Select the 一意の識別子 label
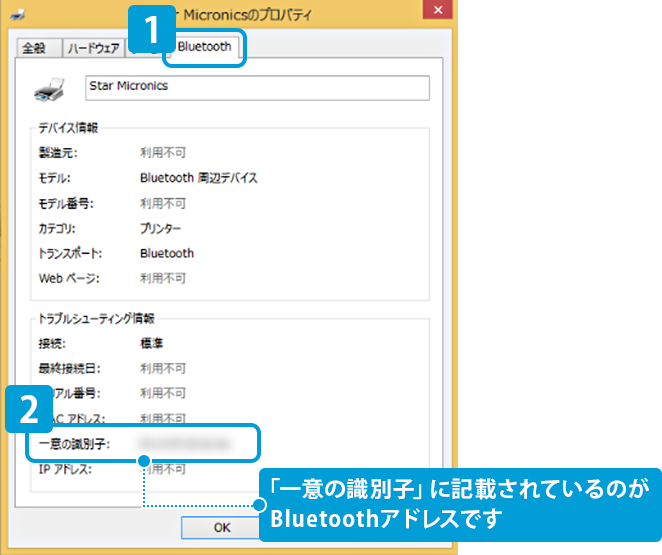 [74, 444]
